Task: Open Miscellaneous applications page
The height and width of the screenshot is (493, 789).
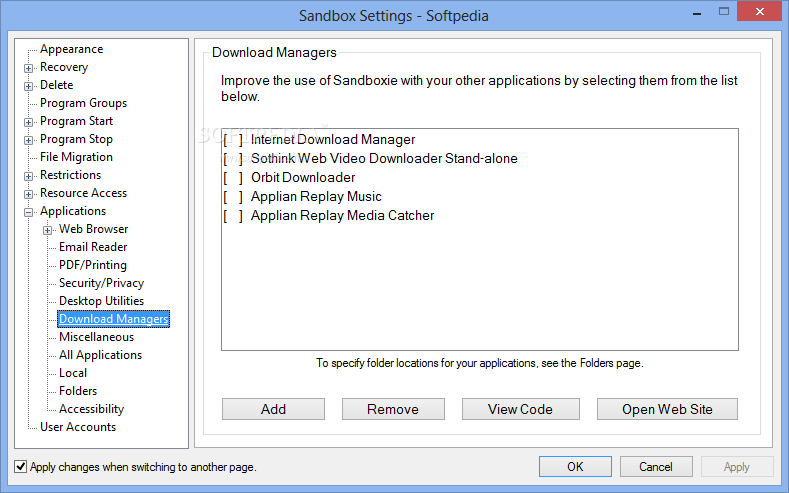Action: [x=97, y=337]
